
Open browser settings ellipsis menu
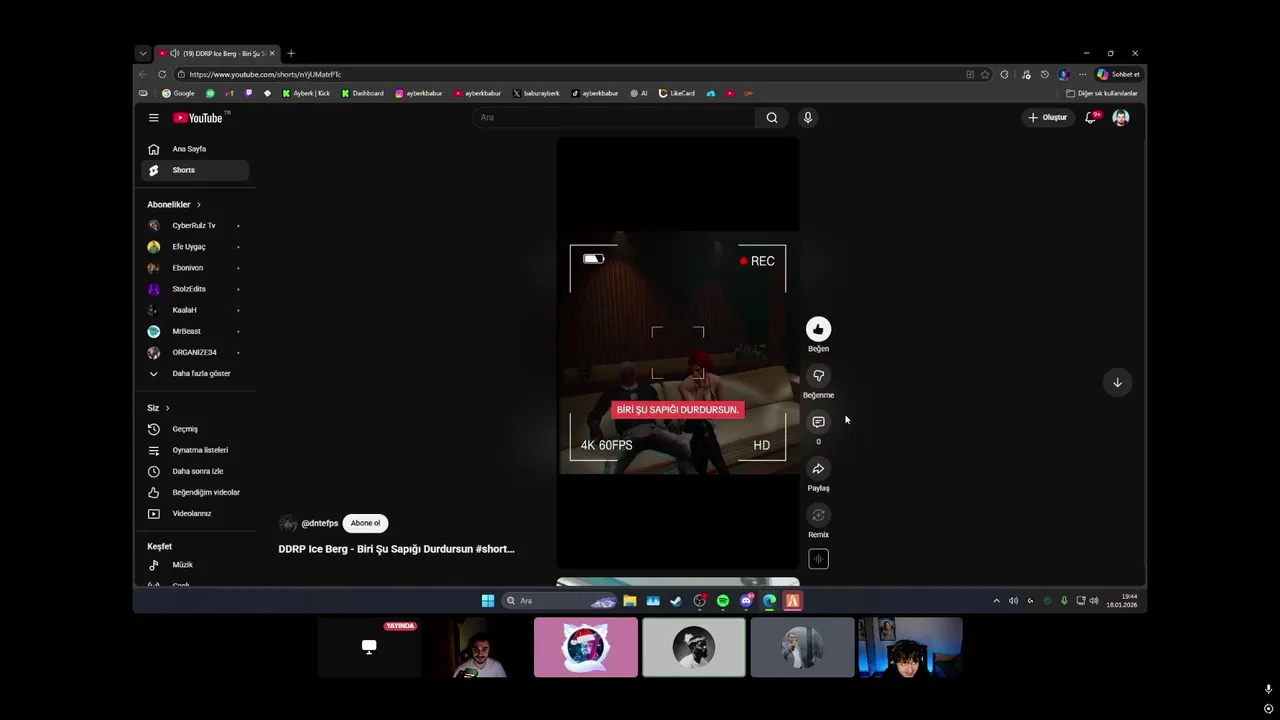coord(1082,74)
